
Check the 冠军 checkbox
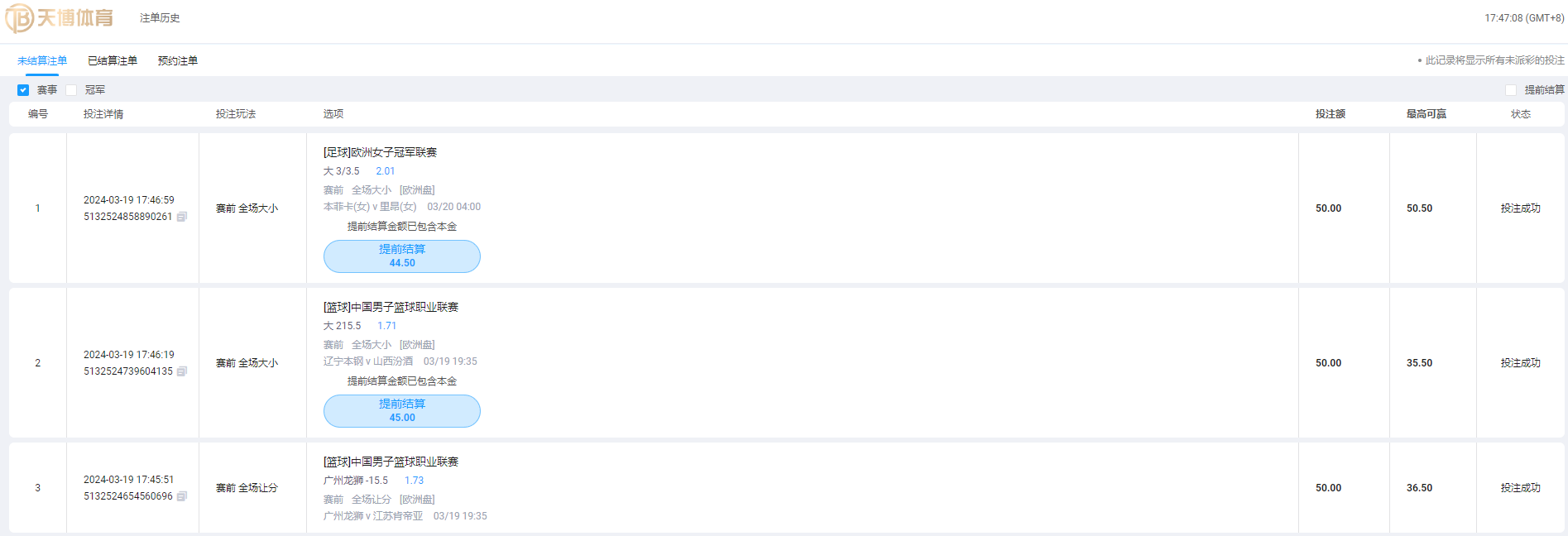71,90
